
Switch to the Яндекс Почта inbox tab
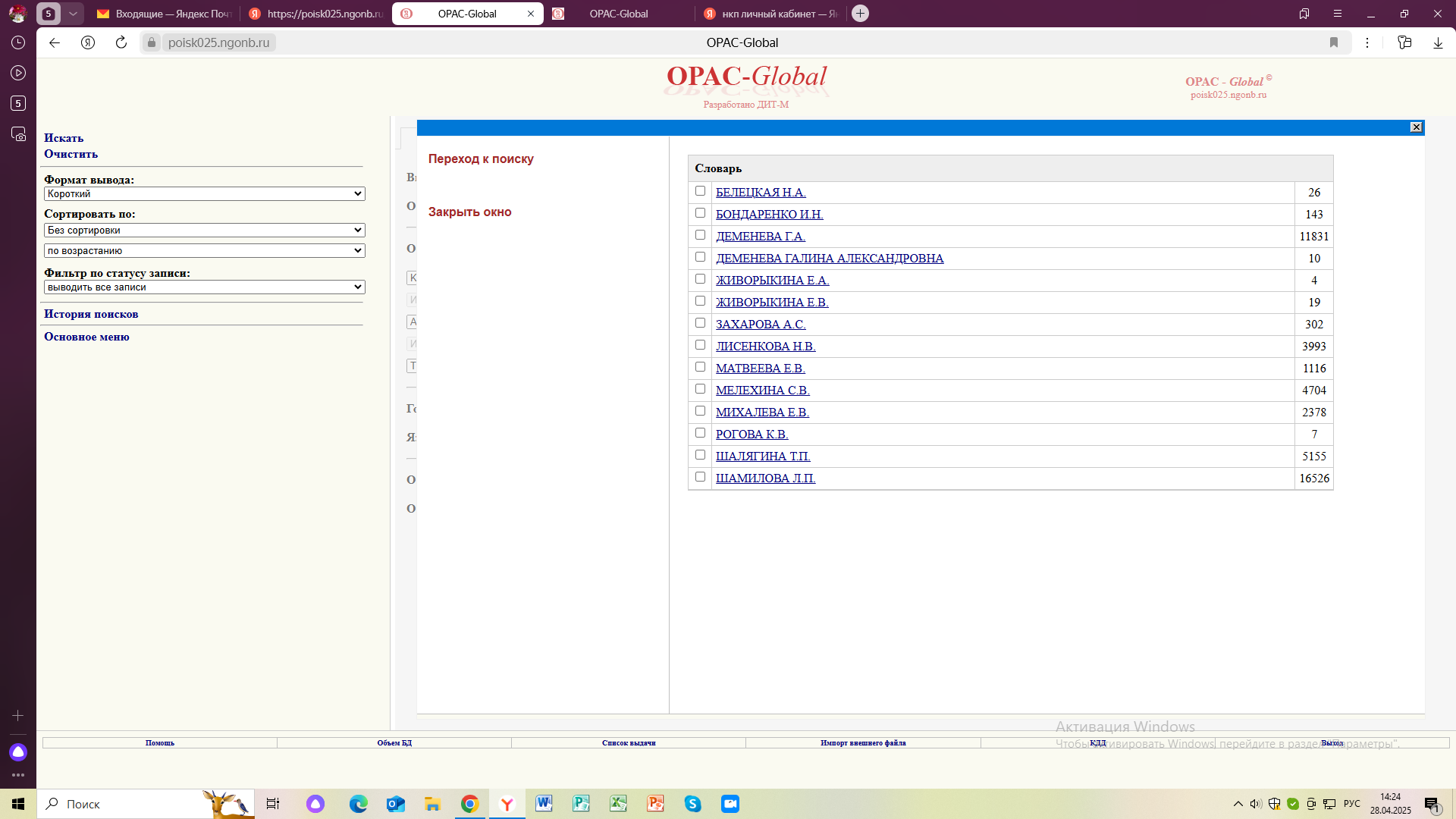[x=165, y=14]
